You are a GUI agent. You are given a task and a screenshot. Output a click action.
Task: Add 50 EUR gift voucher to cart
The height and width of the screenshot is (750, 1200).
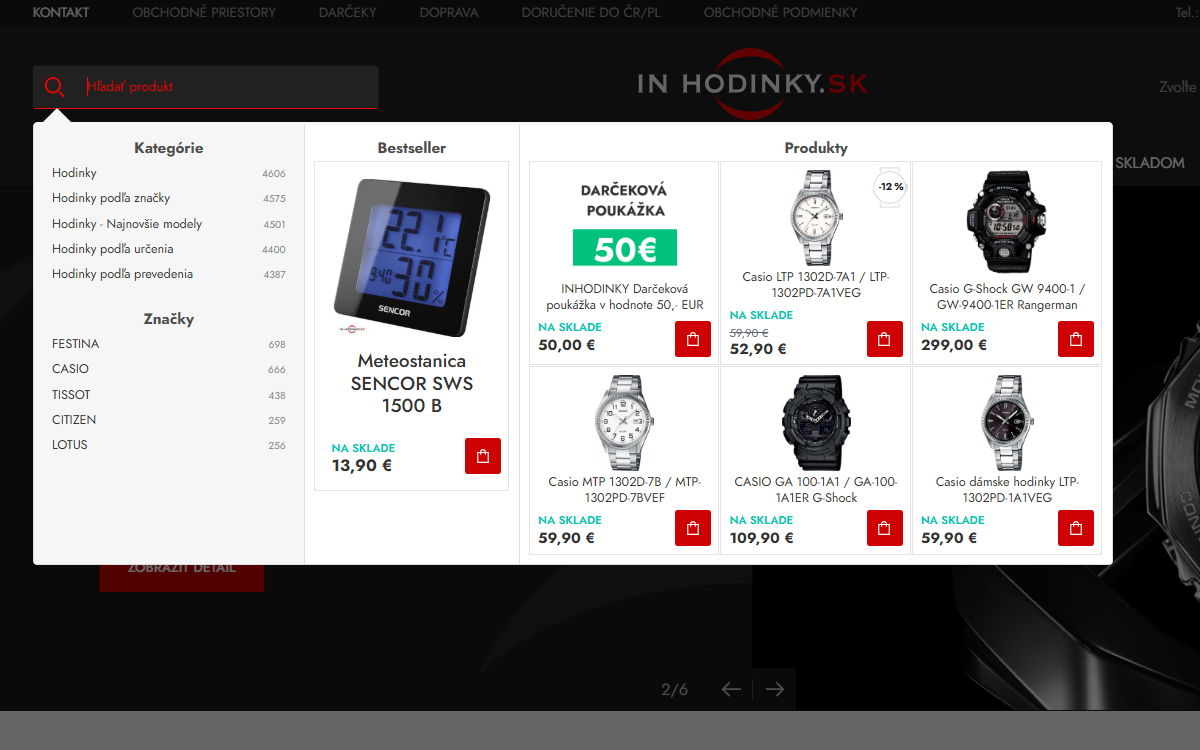[692, 339]
